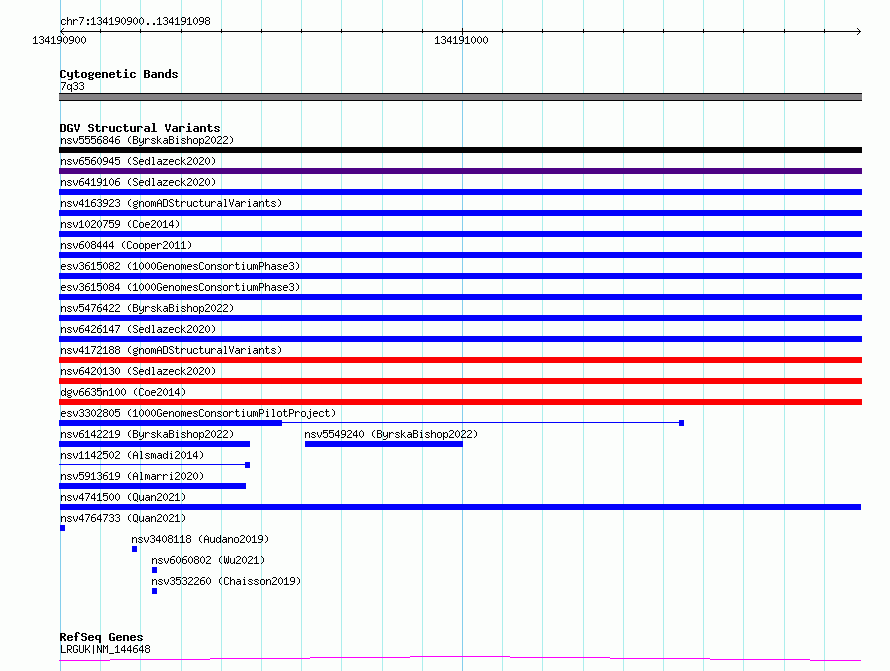Image resolution: width=890 pixels, height=671 pixels.
Task: Select nsv4741500 (Quan2021) label
Action: pos(123,497)
